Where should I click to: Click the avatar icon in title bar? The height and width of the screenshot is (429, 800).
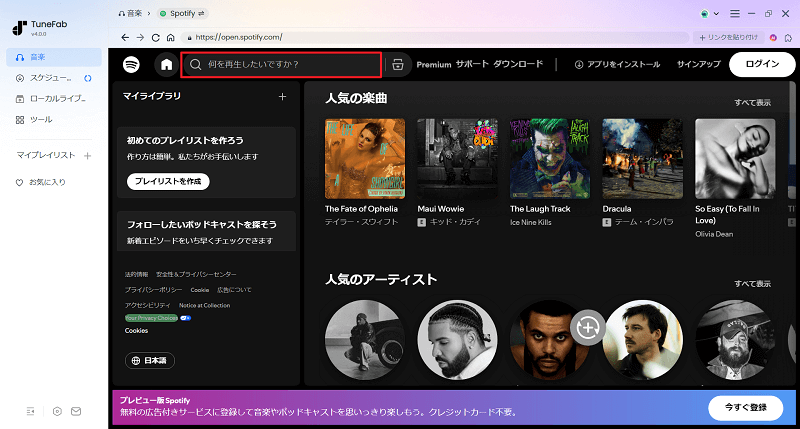705,14
